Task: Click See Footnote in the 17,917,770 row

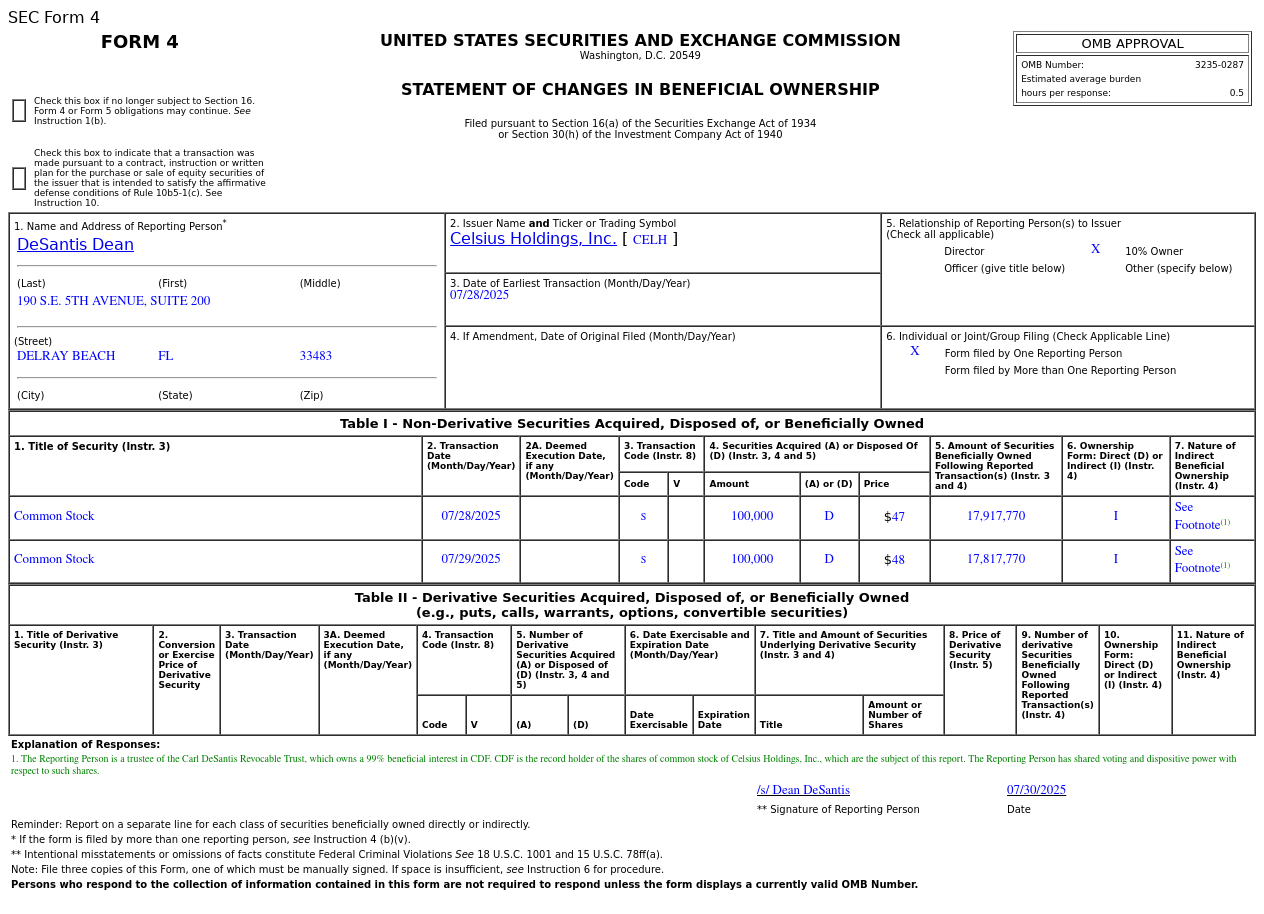Action: tap(1202, 516)
